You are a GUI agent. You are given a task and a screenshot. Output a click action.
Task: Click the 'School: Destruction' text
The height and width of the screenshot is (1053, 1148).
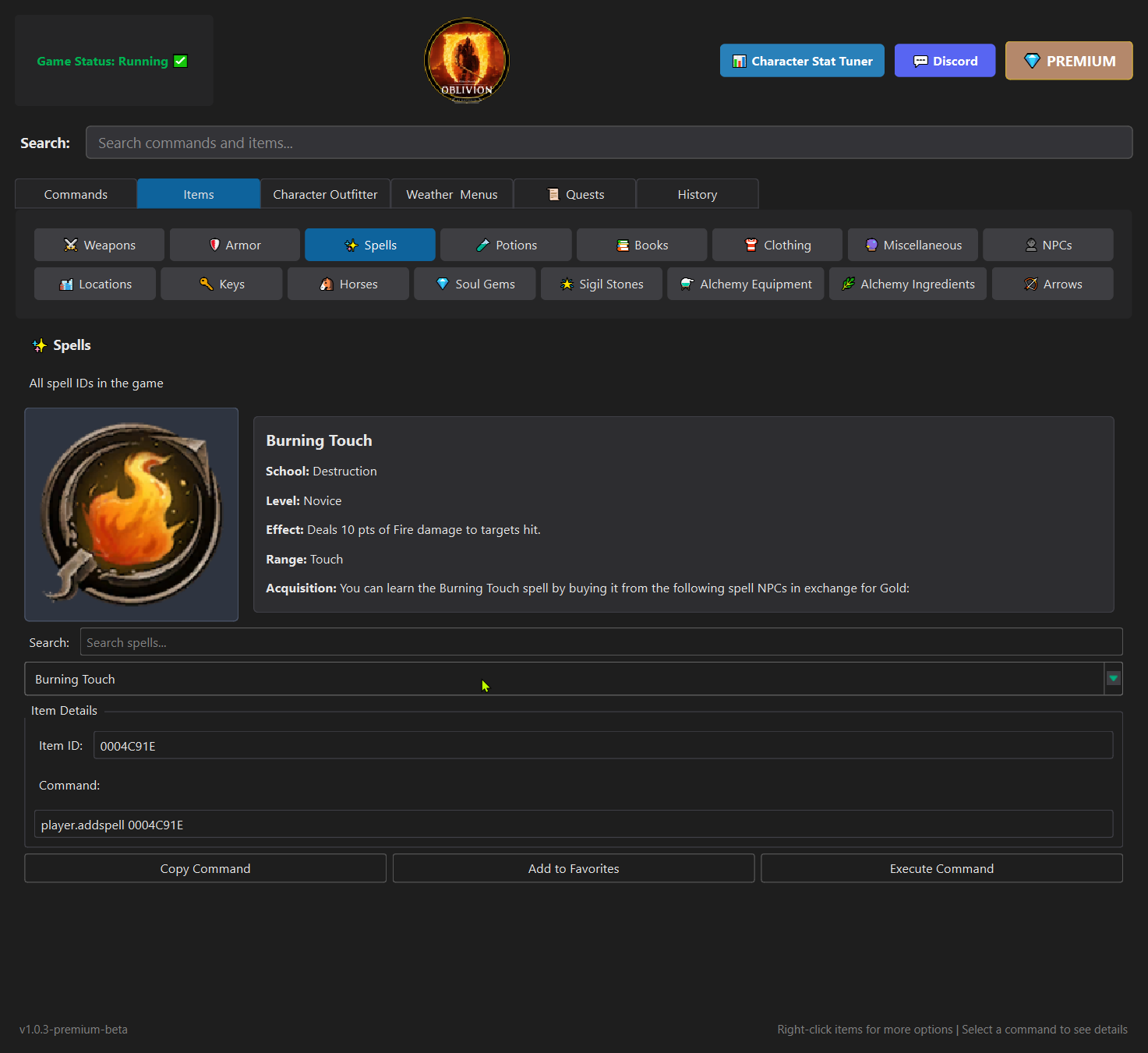321,472
